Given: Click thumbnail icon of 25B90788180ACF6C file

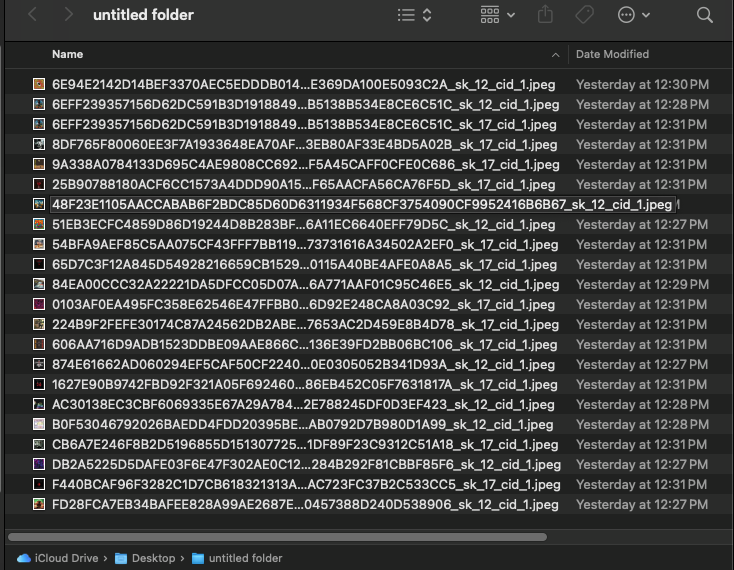Looking at the screenshot, I should click(x=39, y=184).
